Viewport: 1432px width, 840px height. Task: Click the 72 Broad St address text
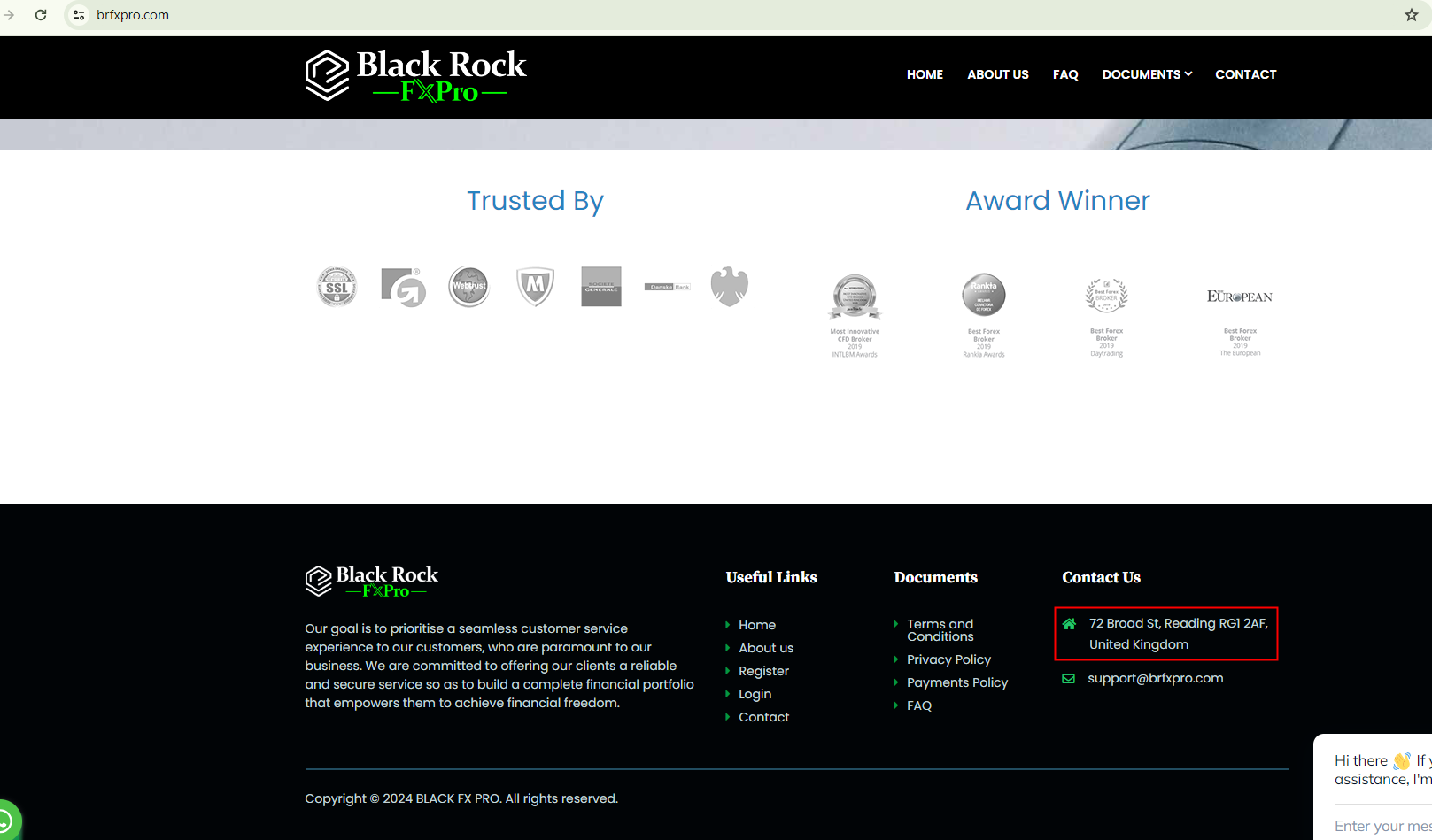click(x=1179, y=634)
